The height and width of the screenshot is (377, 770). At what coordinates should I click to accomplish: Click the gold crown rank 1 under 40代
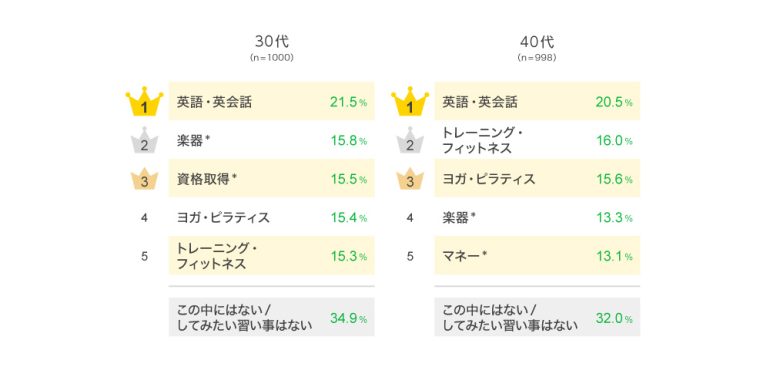click(x=410, y=102)
